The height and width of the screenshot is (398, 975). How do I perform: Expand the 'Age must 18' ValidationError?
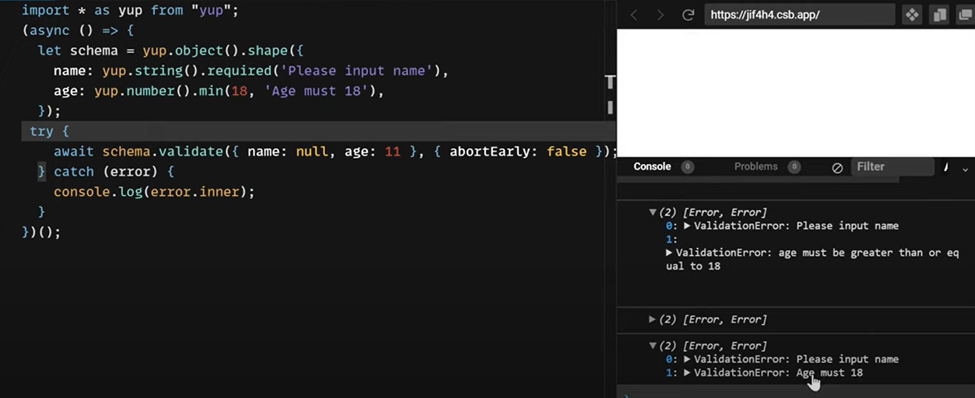(687, 373)
